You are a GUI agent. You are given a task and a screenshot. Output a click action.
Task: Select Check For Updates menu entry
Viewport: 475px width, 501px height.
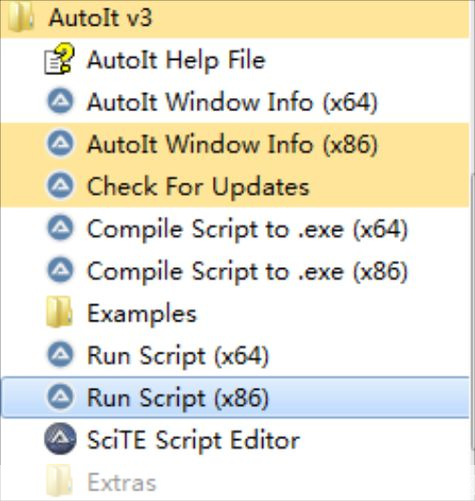tap(234, 186)
